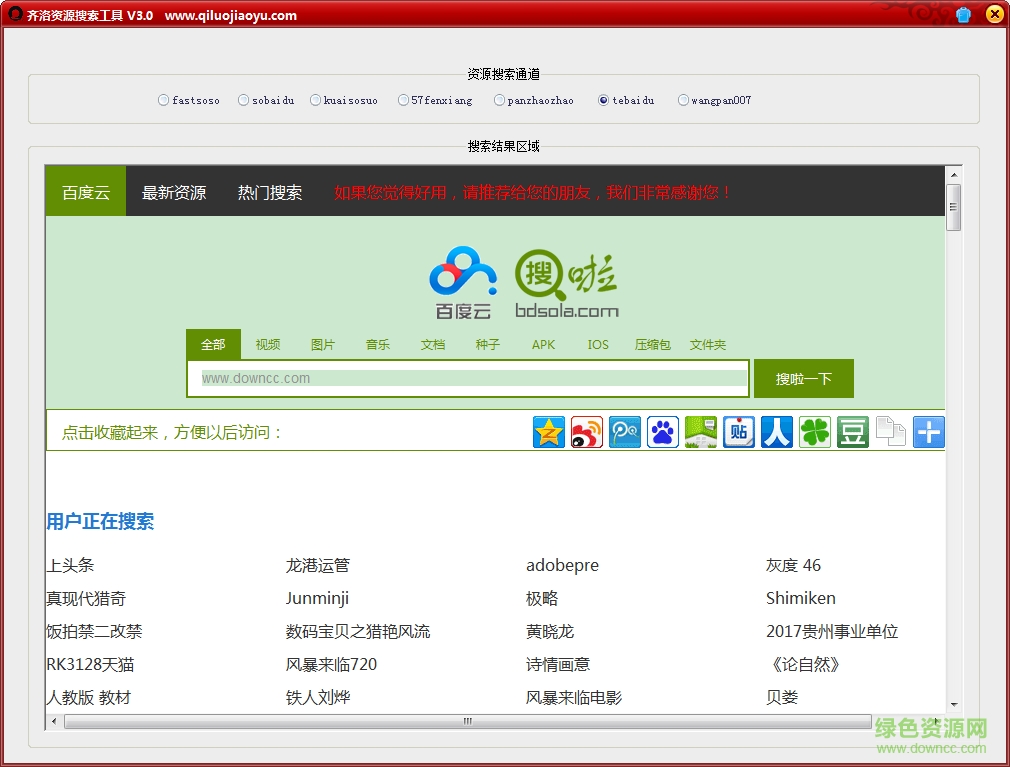Select the fastsoso search channel

(162, 99)
